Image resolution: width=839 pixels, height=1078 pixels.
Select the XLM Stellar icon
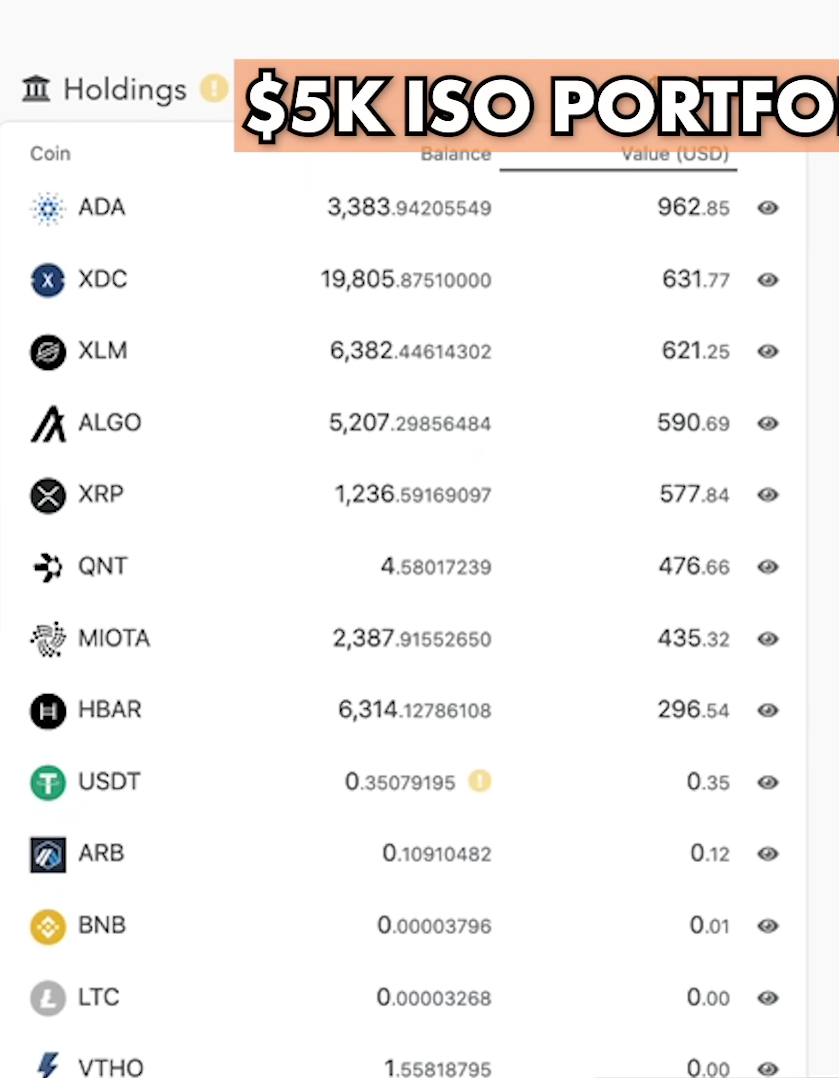pos(47,352)
